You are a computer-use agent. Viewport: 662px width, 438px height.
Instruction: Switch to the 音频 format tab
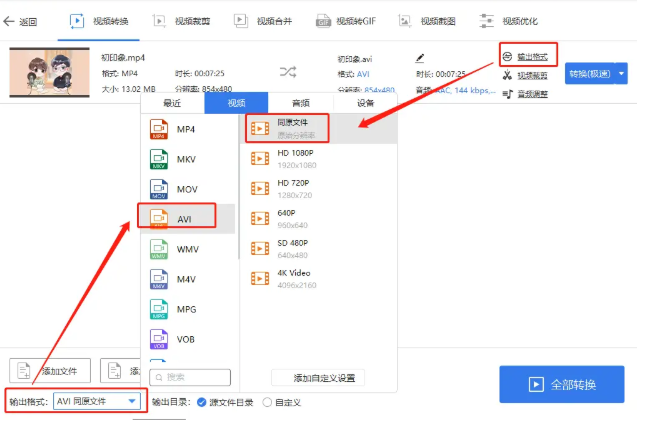(x=301, y=103)
